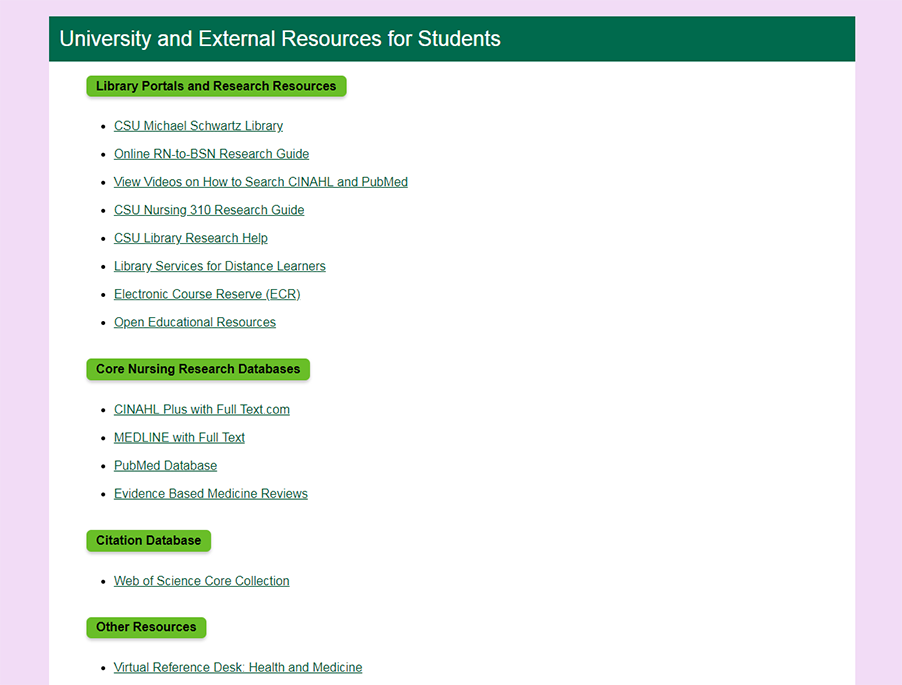Open Evidence Based Medicine Reviews

(x=210, y=493)
